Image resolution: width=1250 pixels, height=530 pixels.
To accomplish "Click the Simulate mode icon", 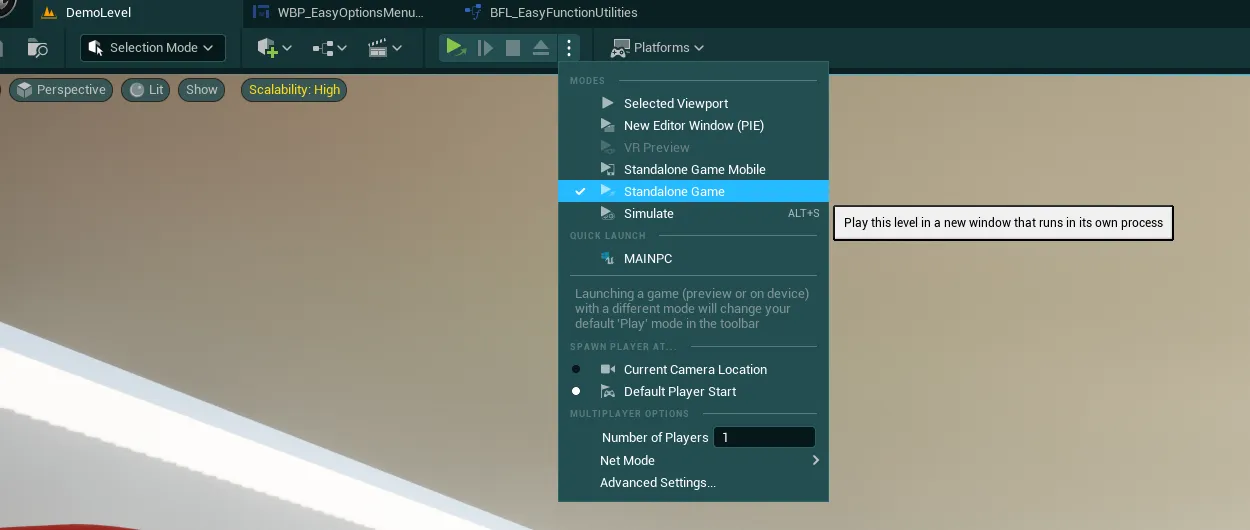I will point(607,213).
